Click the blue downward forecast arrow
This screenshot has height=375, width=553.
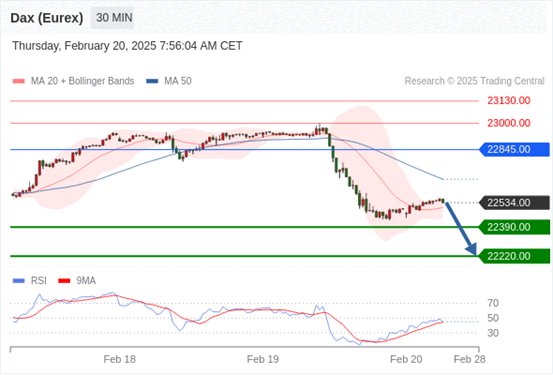pos(461,228)
